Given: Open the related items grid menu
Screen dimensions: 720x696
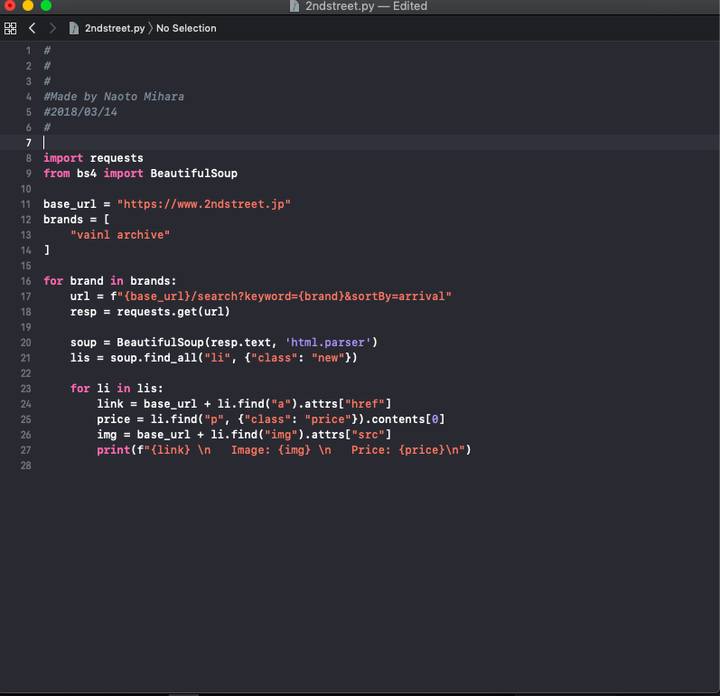Looking at the screenshot, I should click(x=11, y=28).
